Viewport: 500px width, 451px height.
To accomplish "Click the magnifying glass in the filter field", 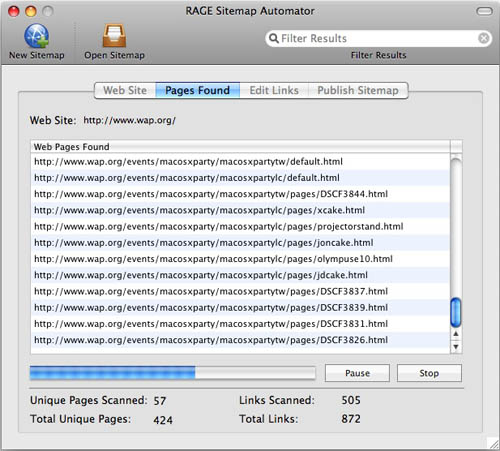I will (273, 38).
